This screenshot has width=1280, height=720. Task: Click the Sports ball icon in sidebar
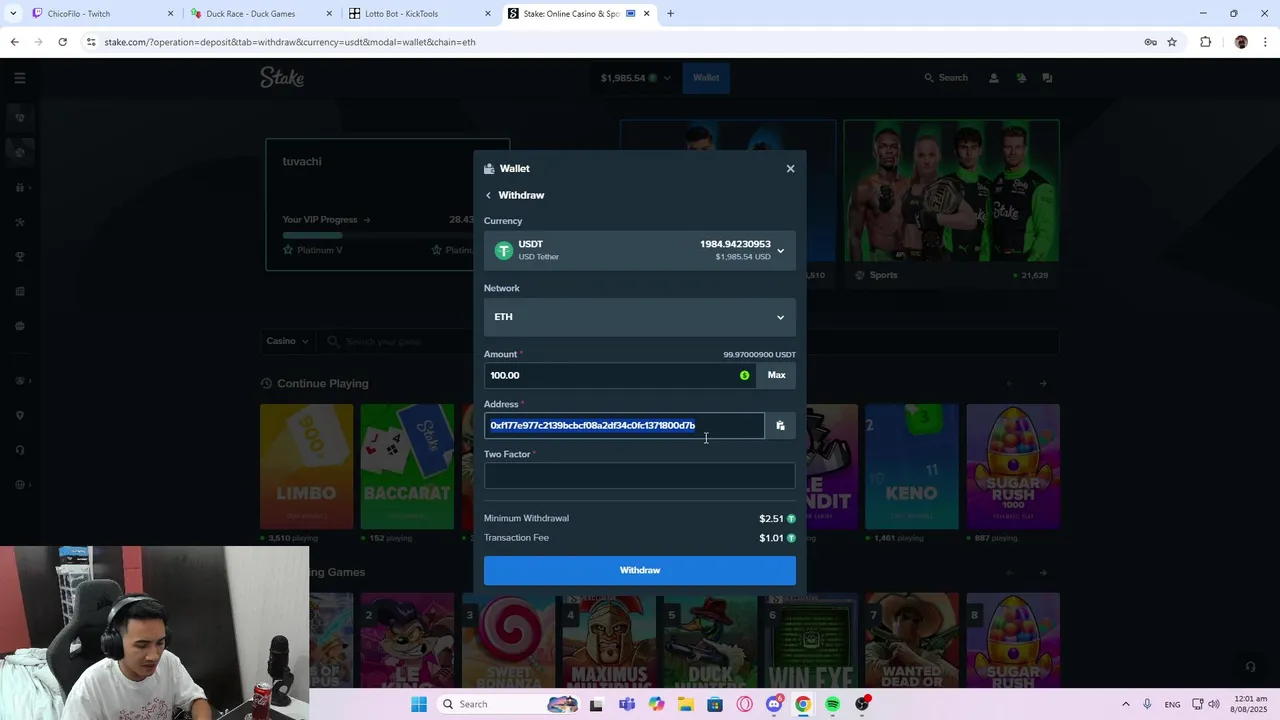point(20,152)
